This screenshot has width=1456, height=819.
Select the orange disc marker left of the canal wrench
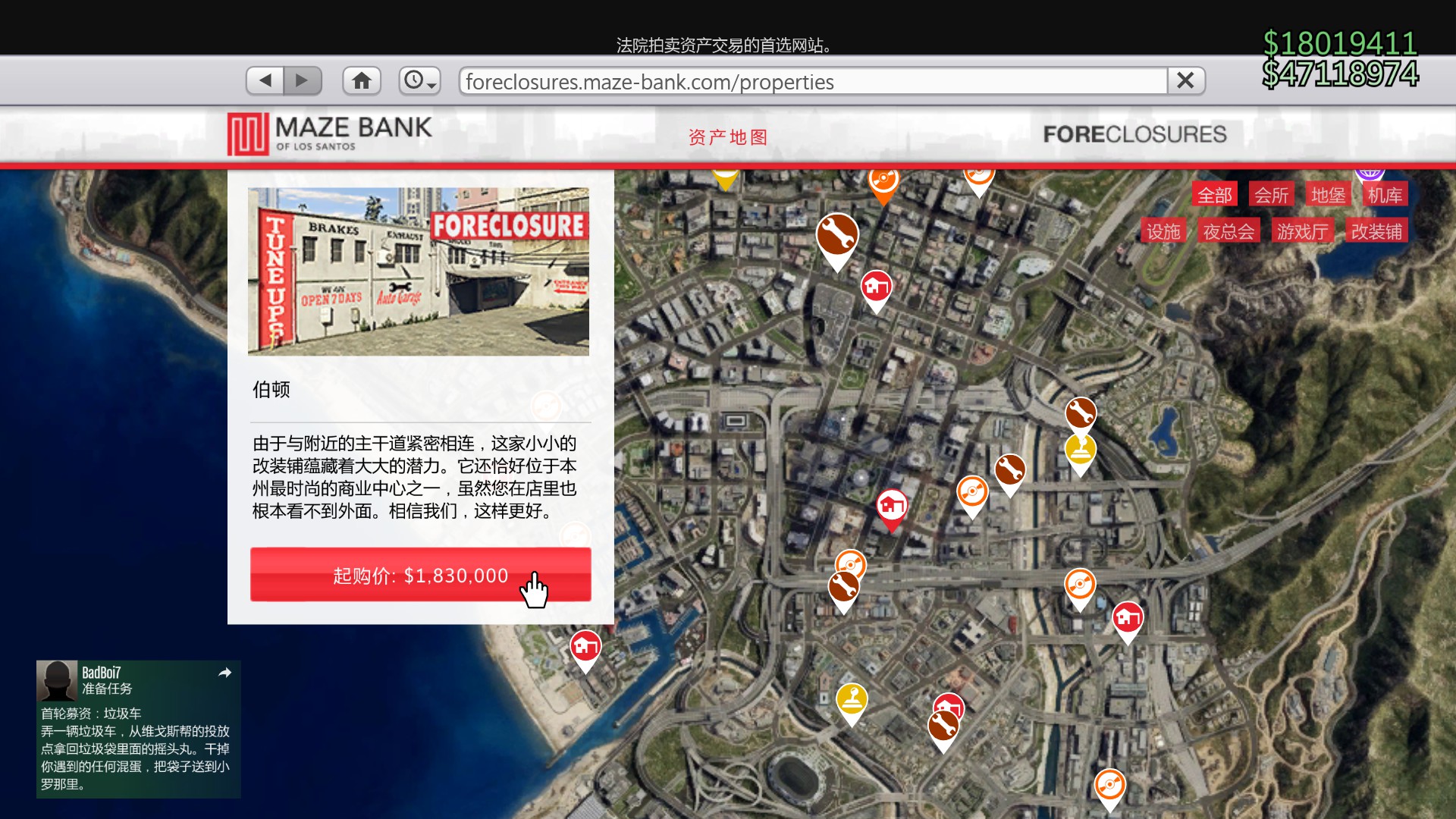(972, 494)
